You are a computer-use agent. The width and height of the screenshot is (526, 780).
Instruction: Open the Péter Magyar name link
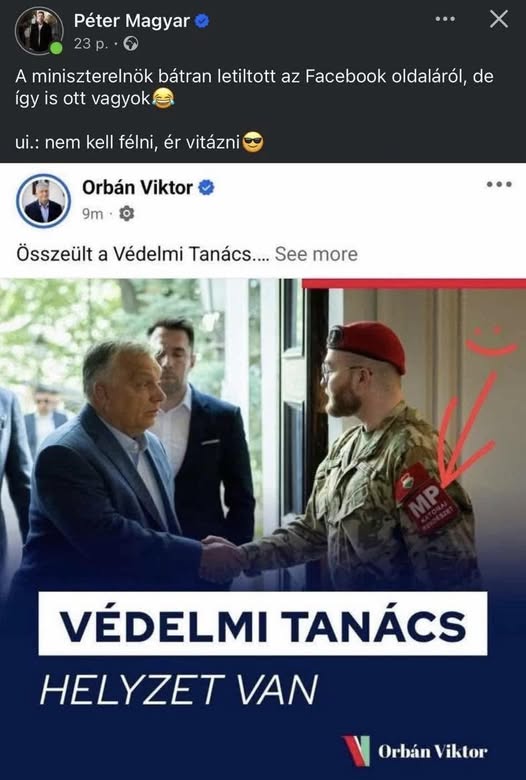[x=132, y=21]
